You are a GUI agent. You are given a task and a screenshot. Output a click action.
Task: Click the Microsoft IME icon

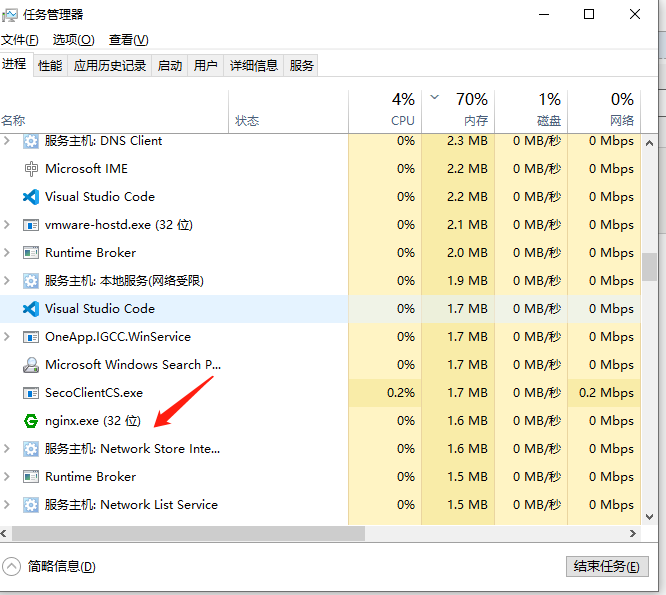point(31,169)
